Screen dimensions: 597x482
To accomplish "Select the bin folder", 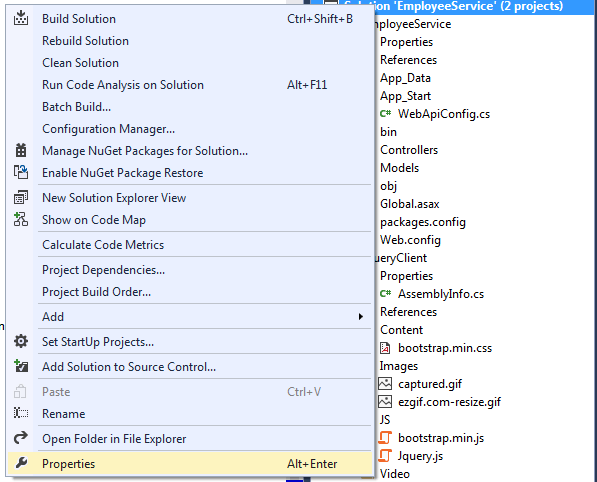I will click(388, 132).
